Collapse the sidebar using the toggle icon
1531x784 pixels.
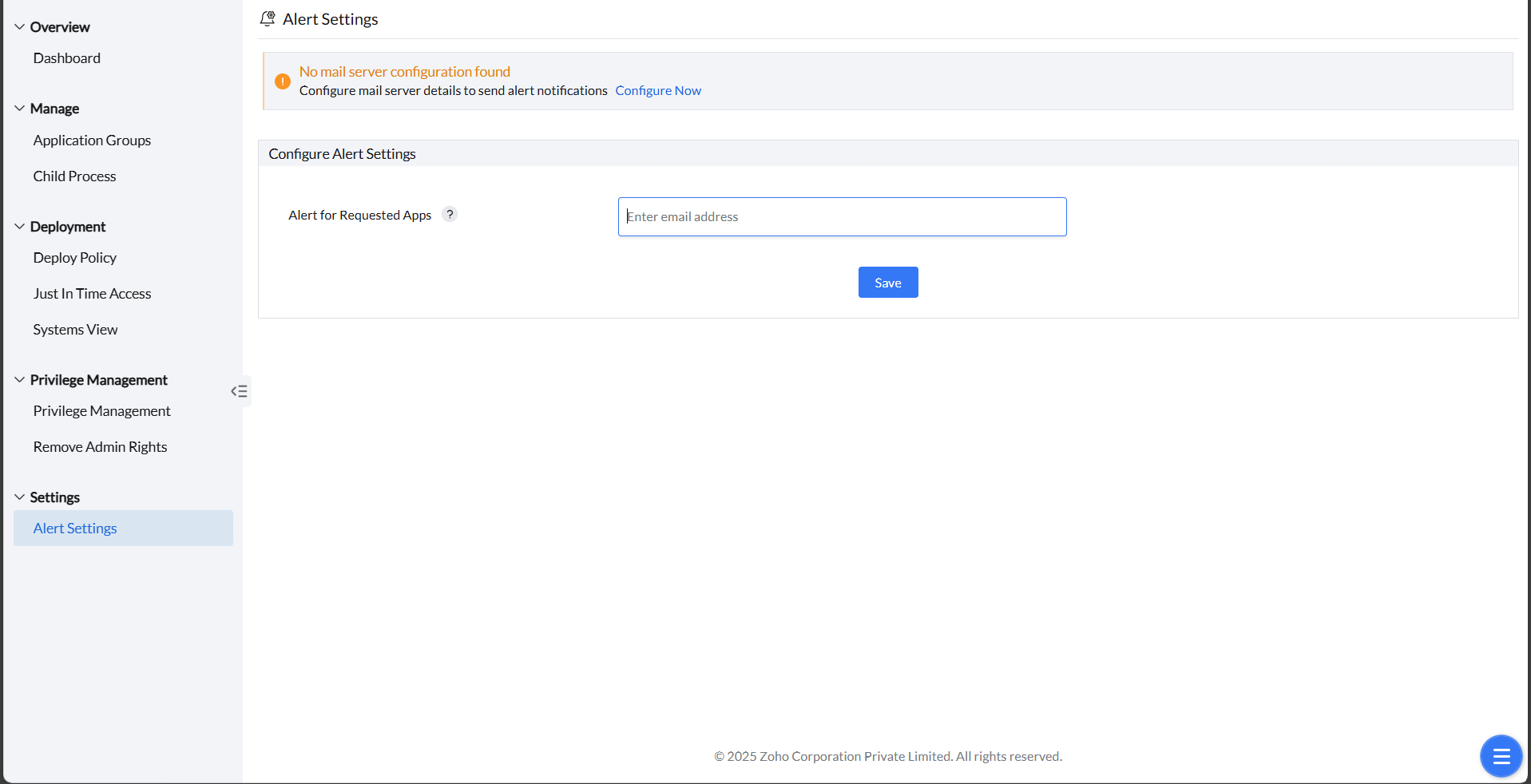tap(239, 391)
